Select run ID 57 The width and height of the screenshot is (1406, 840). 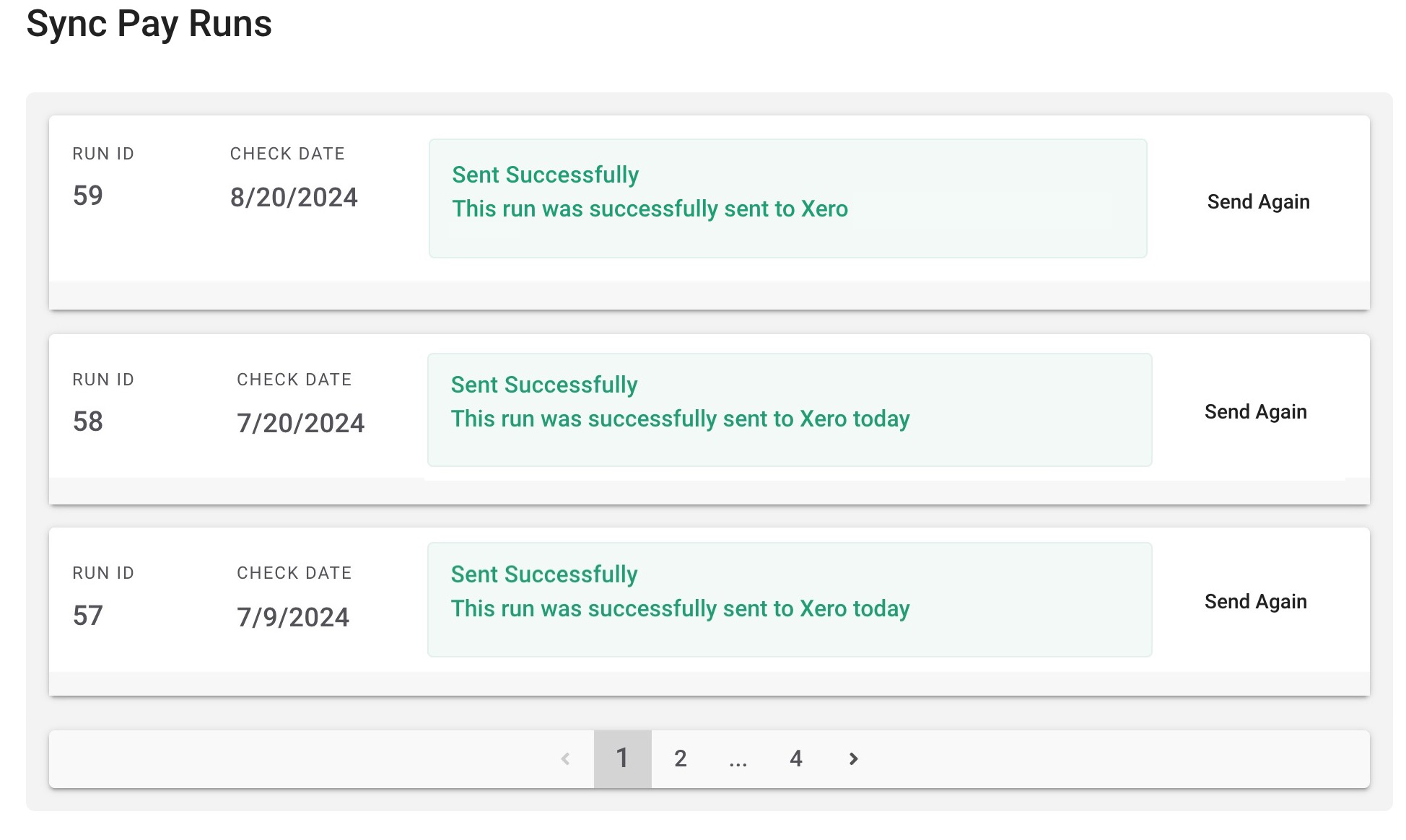point(88,616)
